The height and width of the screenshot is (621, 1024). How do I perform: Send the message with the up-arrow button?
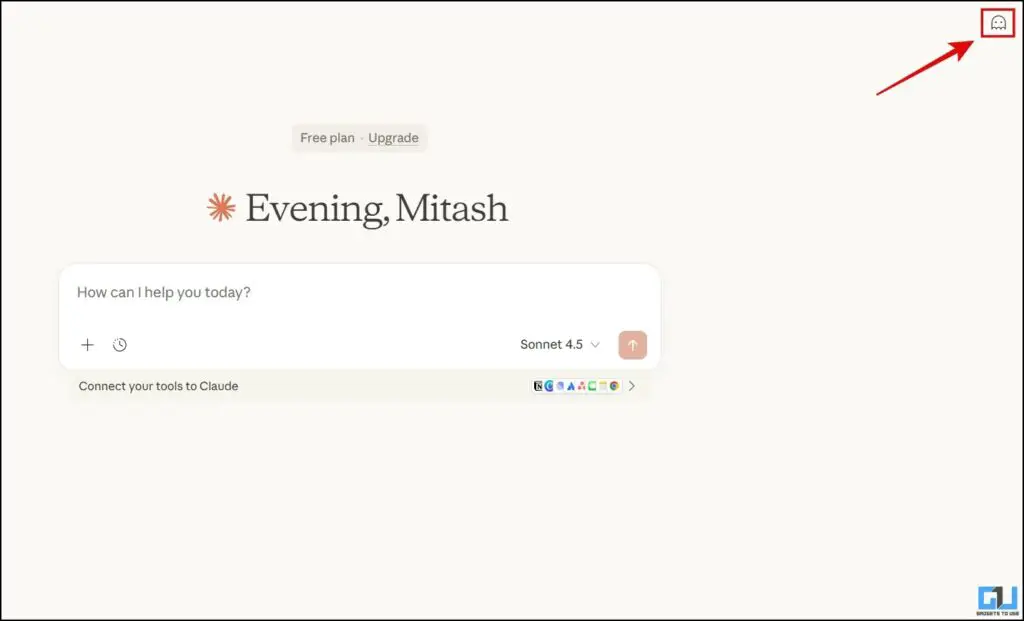(632, 344)
